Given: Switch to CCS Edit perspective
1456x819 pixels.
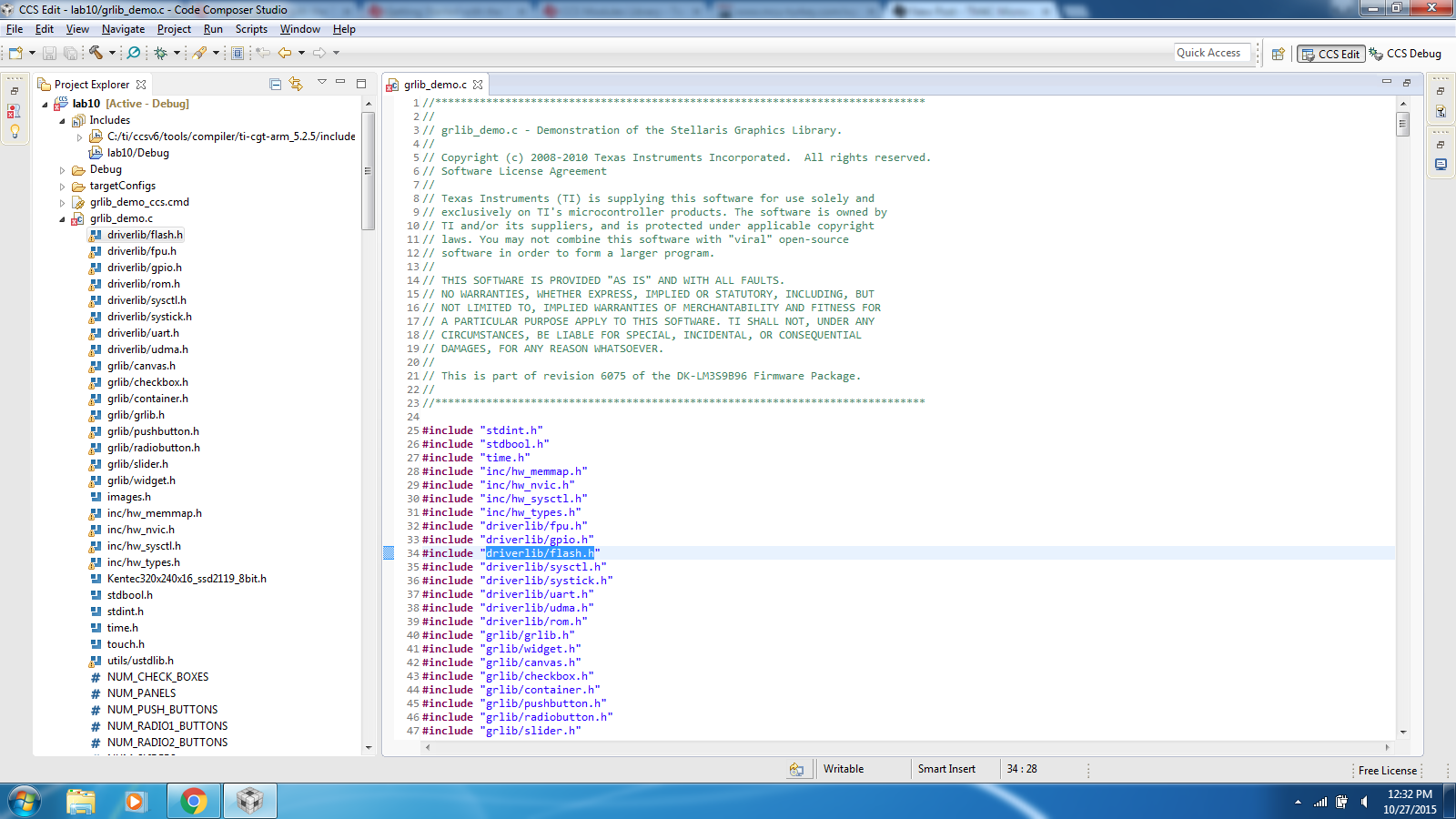Looking at the screenshot, I should 1330,55.
